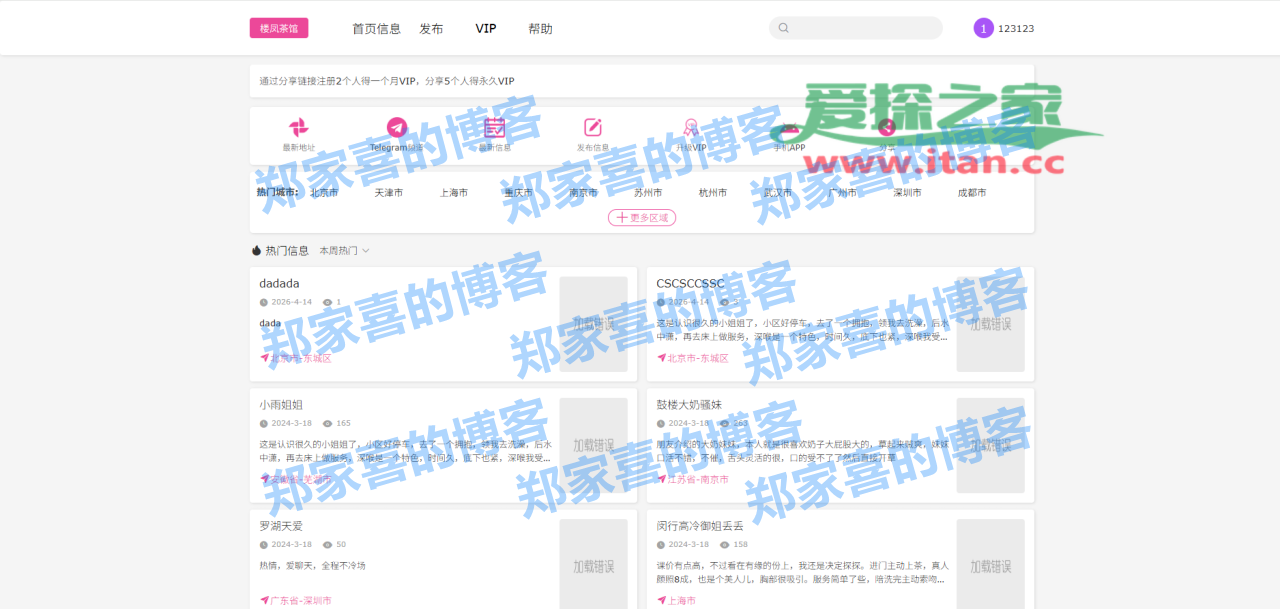Viewport: 1280px width, 609px height.
Task: Open the 123123 username link
Action: pos(1016,29)
